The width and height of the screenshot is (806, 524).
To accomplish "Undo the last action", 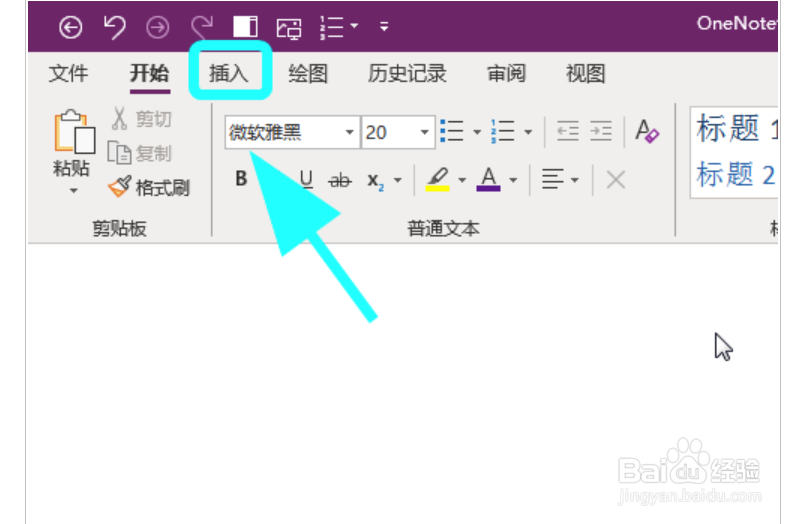I will pyautogui.click(x=114, y=27).
